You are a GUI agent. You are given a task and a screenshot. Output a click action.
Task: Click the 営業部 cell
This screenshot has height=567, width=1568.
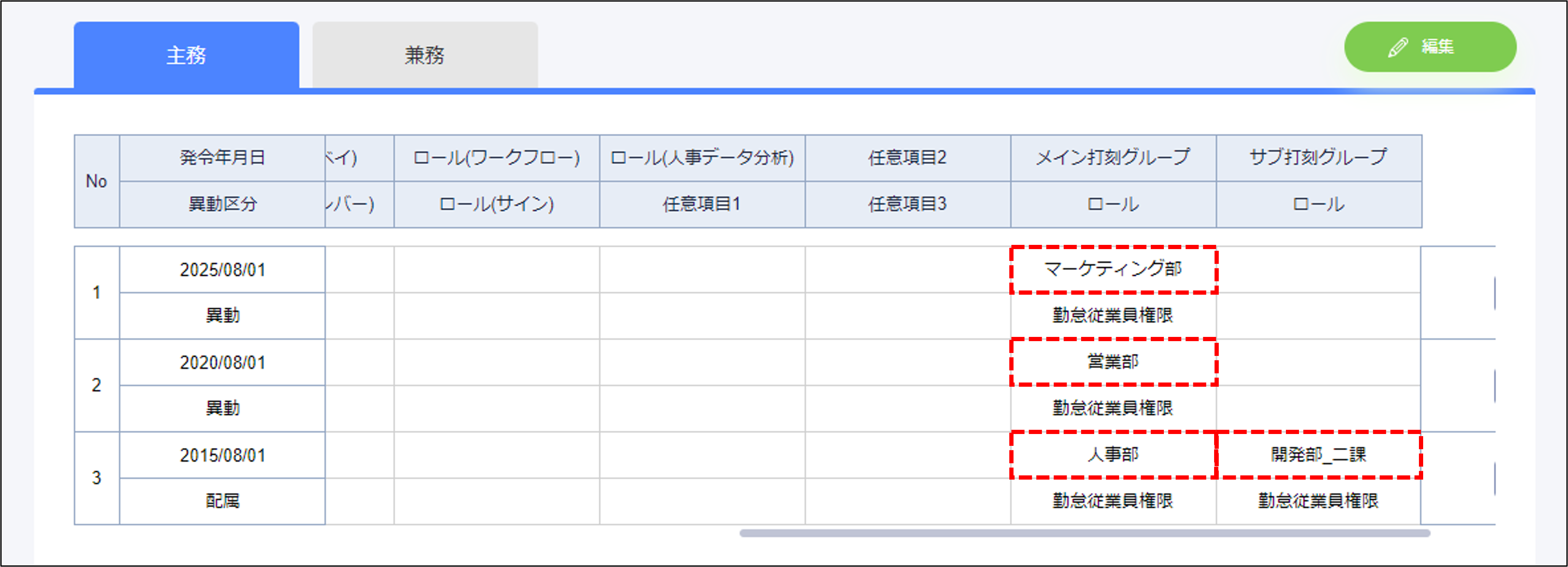pos(1113,362)
